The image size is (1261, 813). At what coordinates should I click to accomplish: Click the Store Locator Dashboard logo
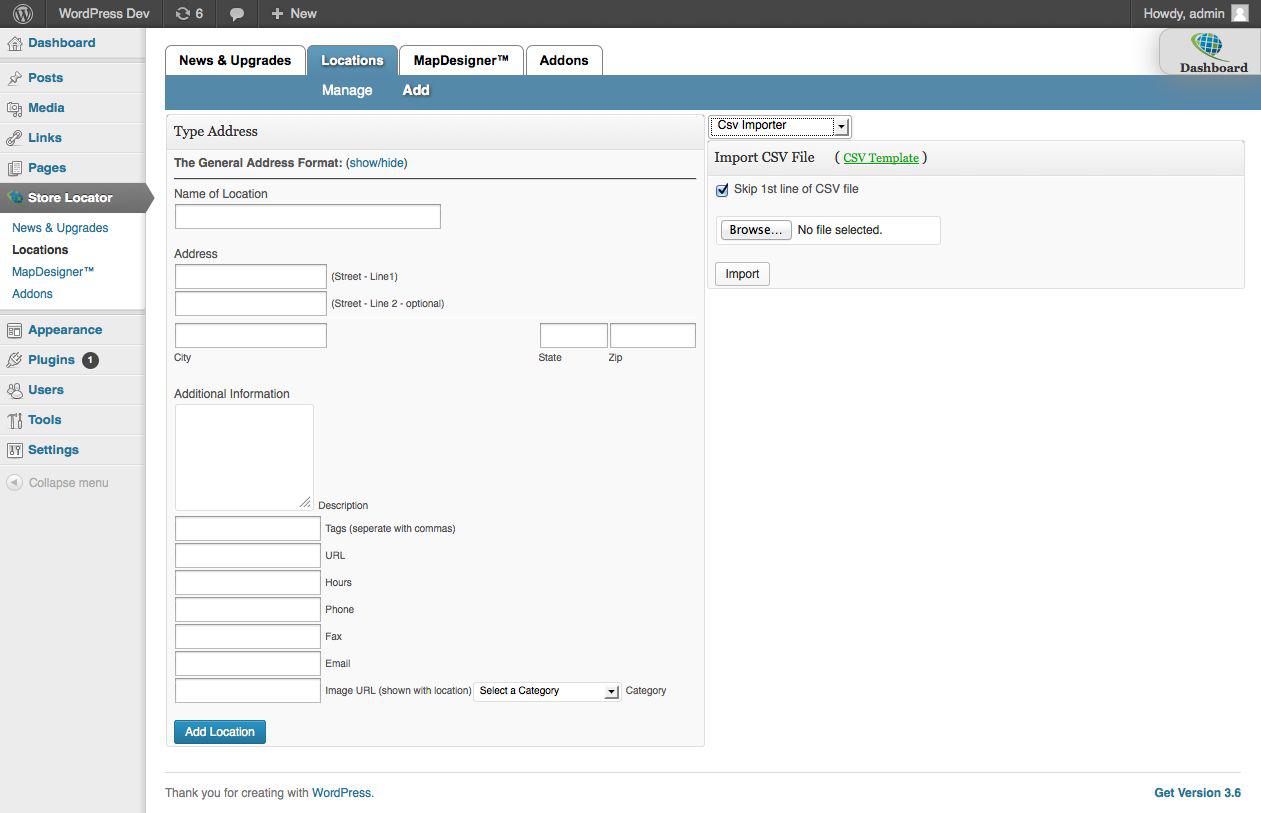[x=1210, y=52]
